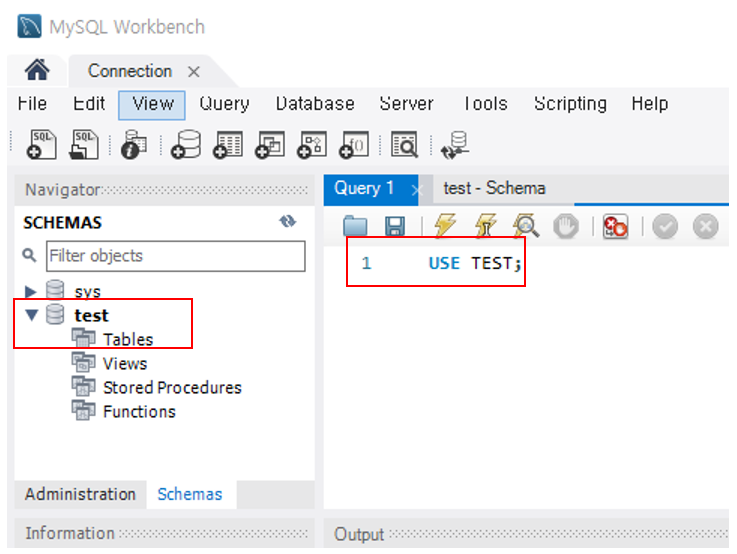Expand the sys schema
Screen dimensions: 737x554
(31, 291)
